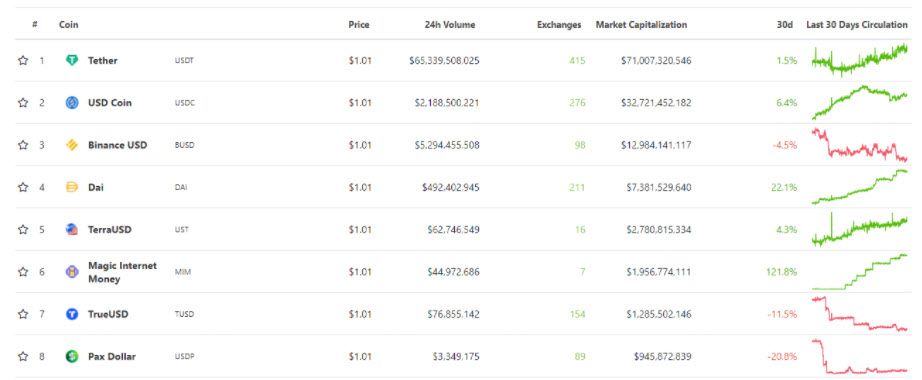This screenshot has width=922, height=380.
Task: Click the Pax Dollar logo icon
Action: [72, 356]
